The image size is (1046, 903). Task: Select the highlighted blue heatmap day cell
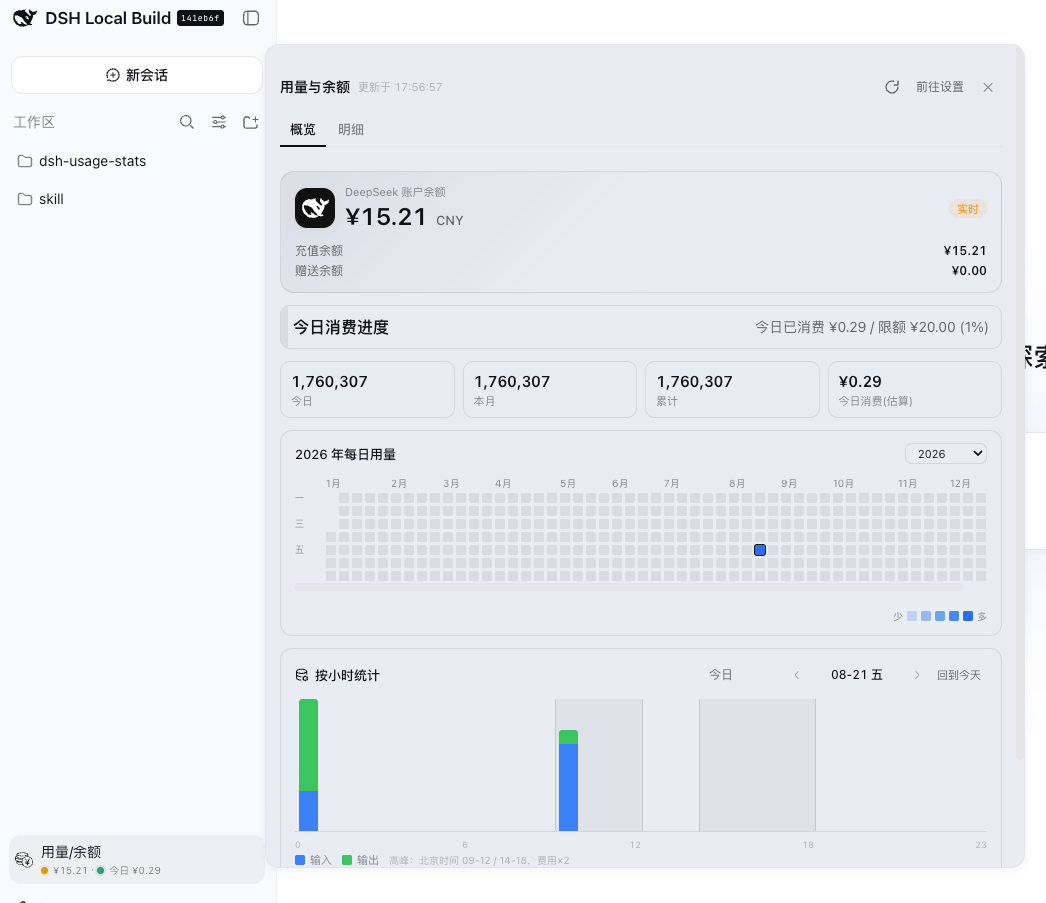point(760,550)
